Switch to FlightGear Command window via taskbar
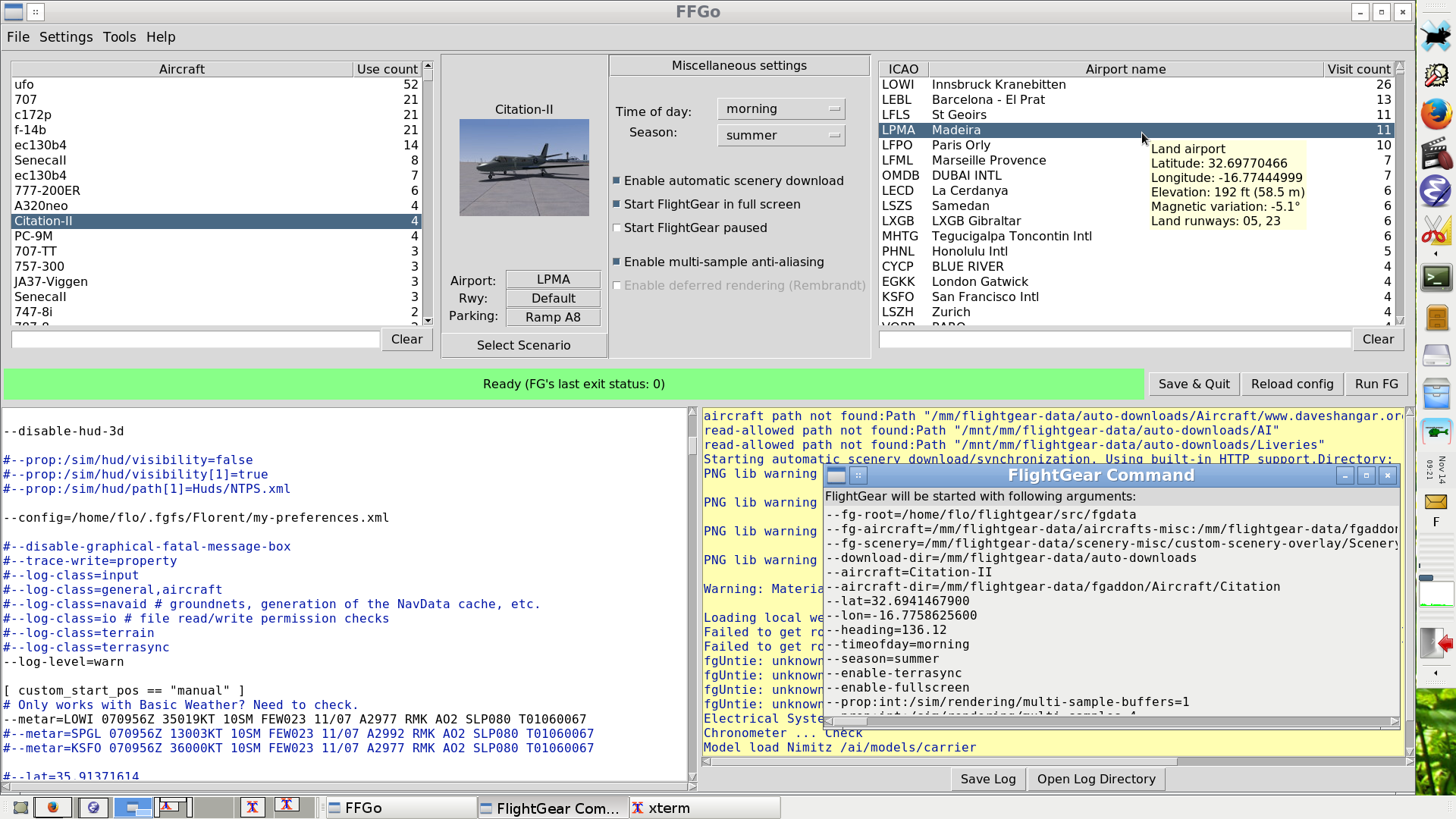This screenshot has height=819, width=1456. [553, 808]
